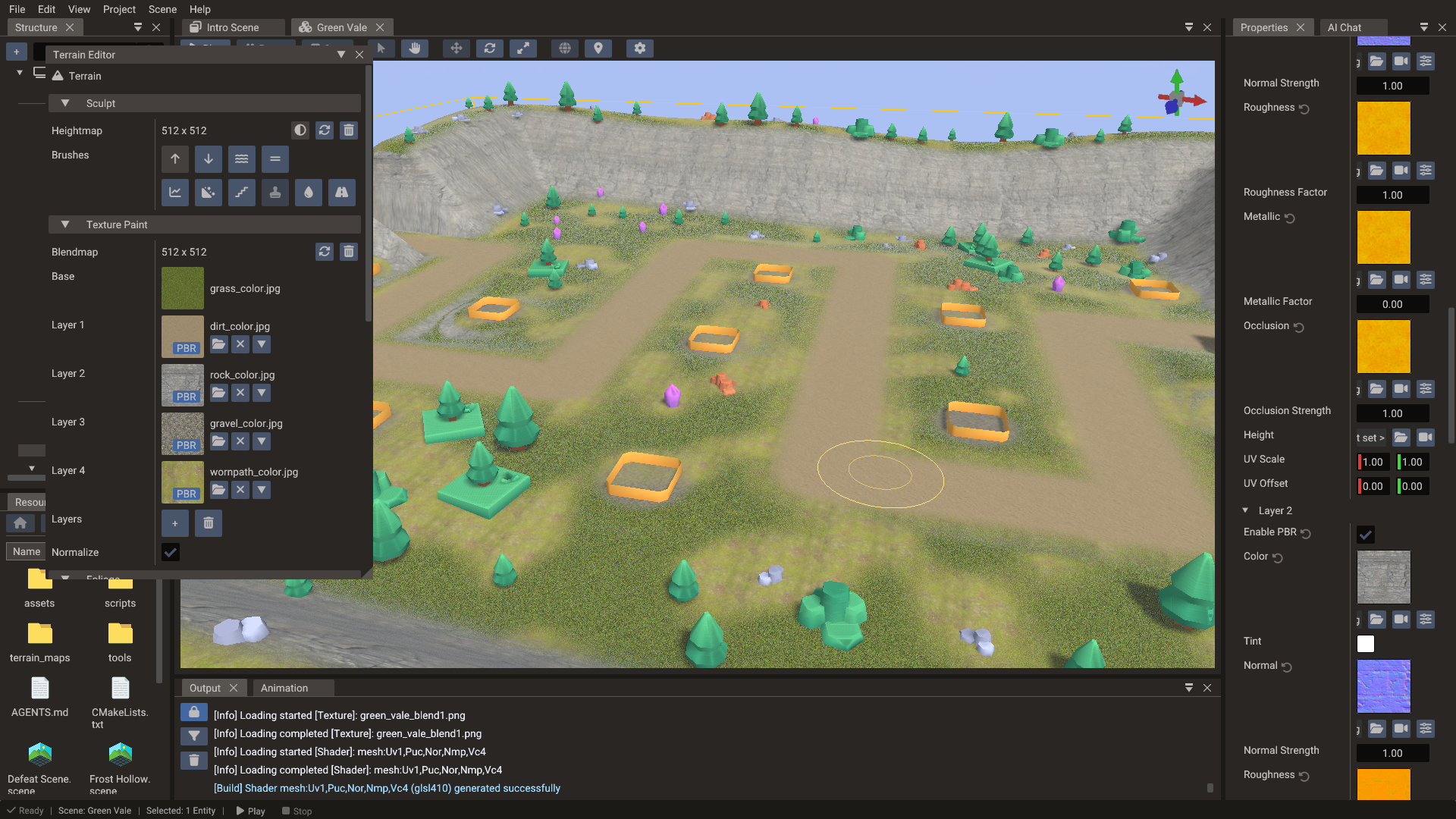Toggle the PBR badge on gravel_color.jpg layer

[x=187, y=445]
